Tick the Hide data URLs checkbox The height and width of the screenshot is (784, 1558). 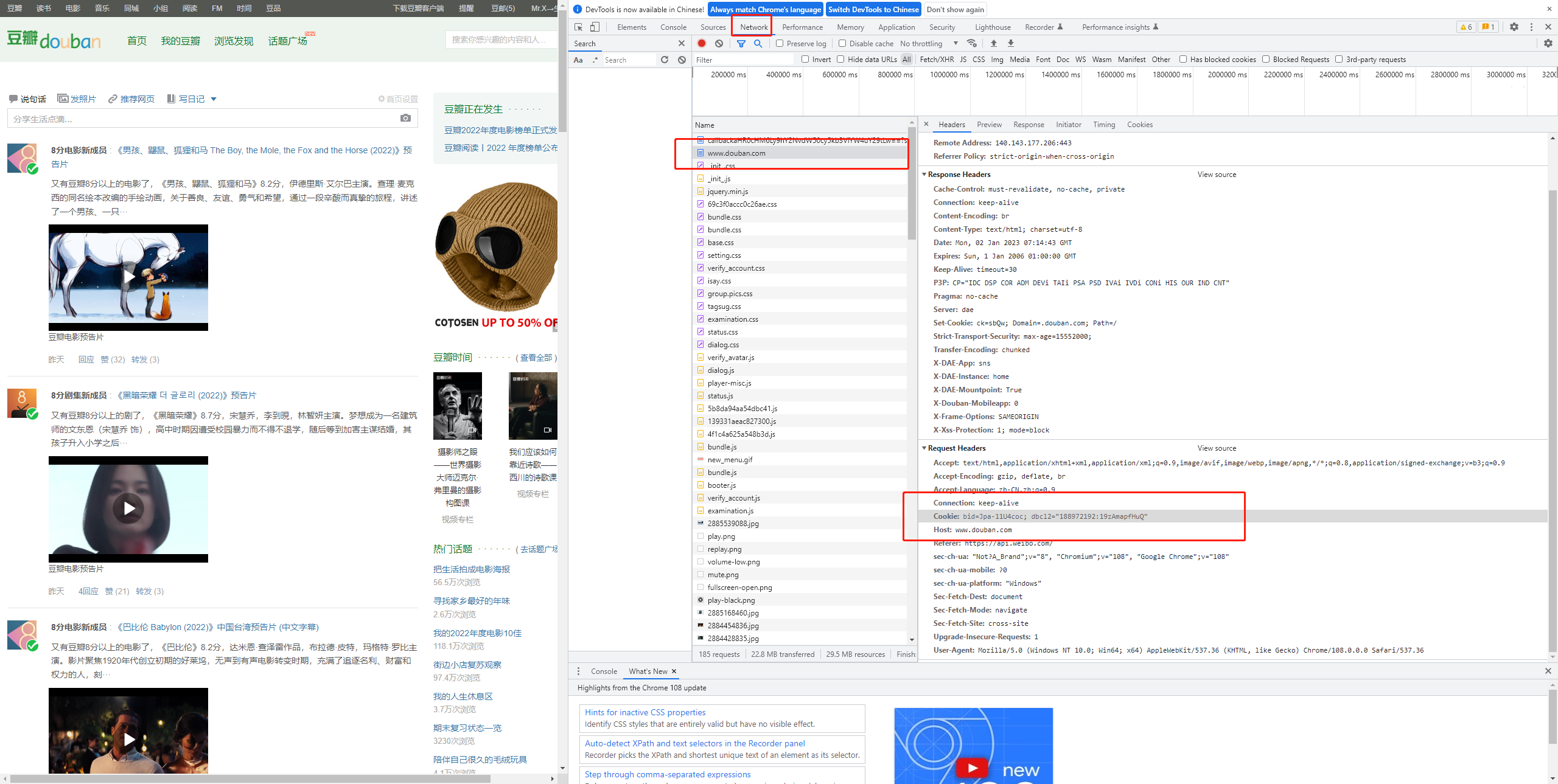click(x=840, y=59)
